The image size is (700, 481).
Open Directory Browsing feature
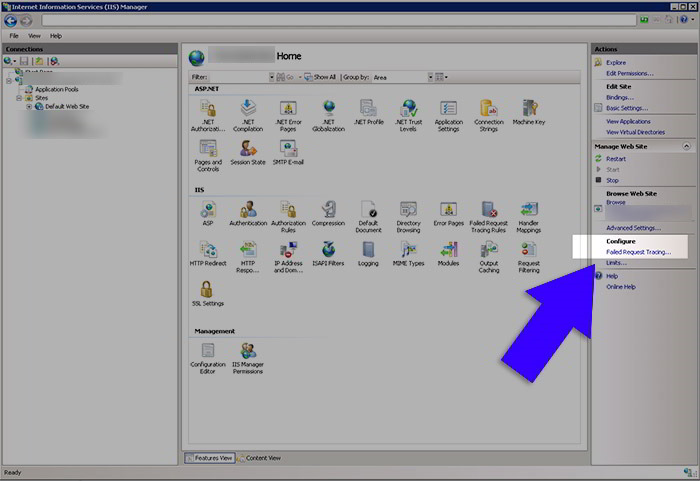(408, 216)
